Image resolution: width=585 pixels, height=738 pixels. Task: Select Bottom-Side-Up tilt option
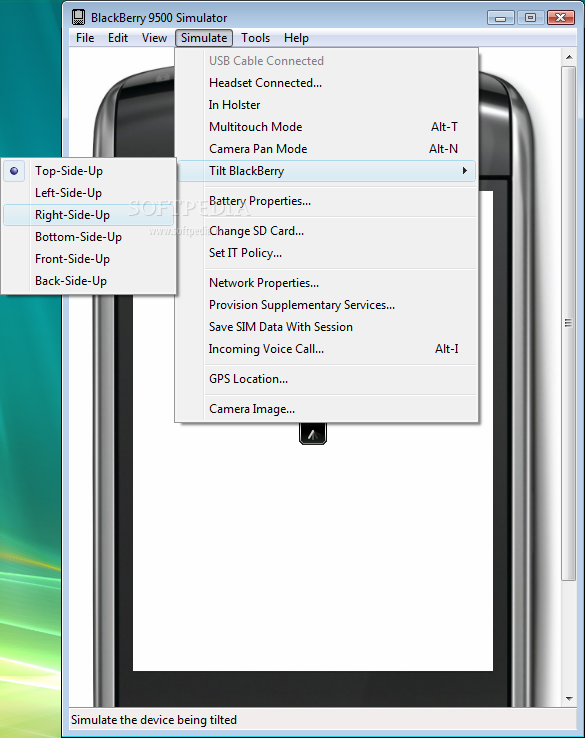[88, 237]
